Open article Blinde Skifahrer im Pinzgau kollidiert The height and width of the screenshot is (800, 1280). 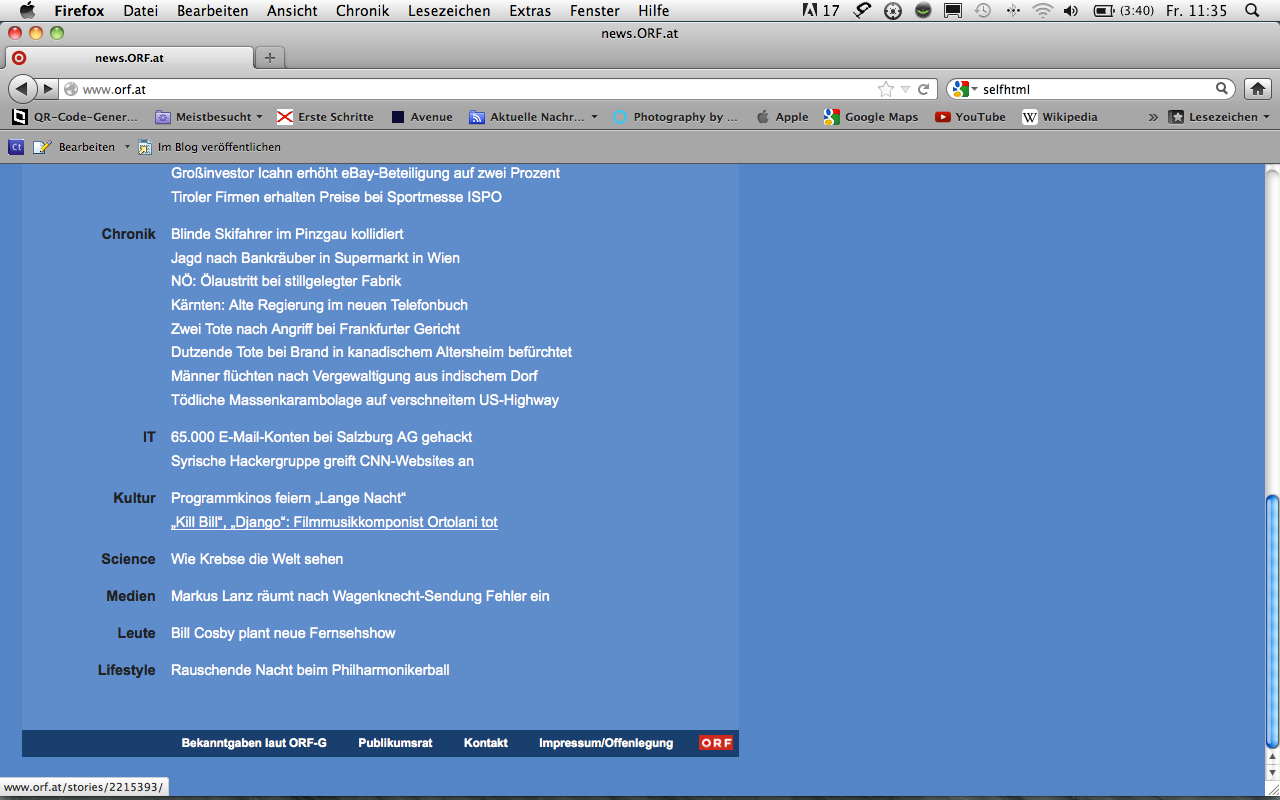pyautogui.click(x=287, y=234)
